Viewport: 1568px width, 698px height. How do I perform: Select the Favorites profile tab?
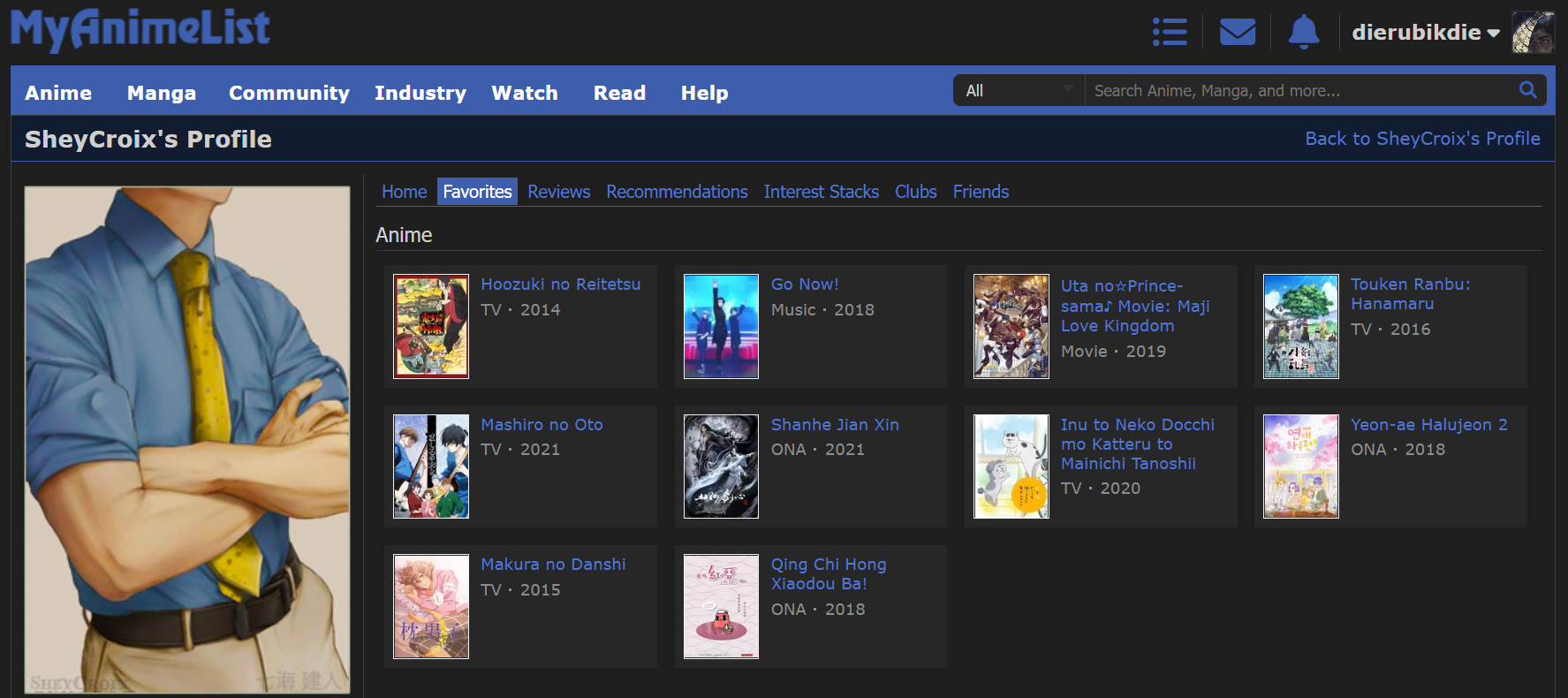point(477,192)
